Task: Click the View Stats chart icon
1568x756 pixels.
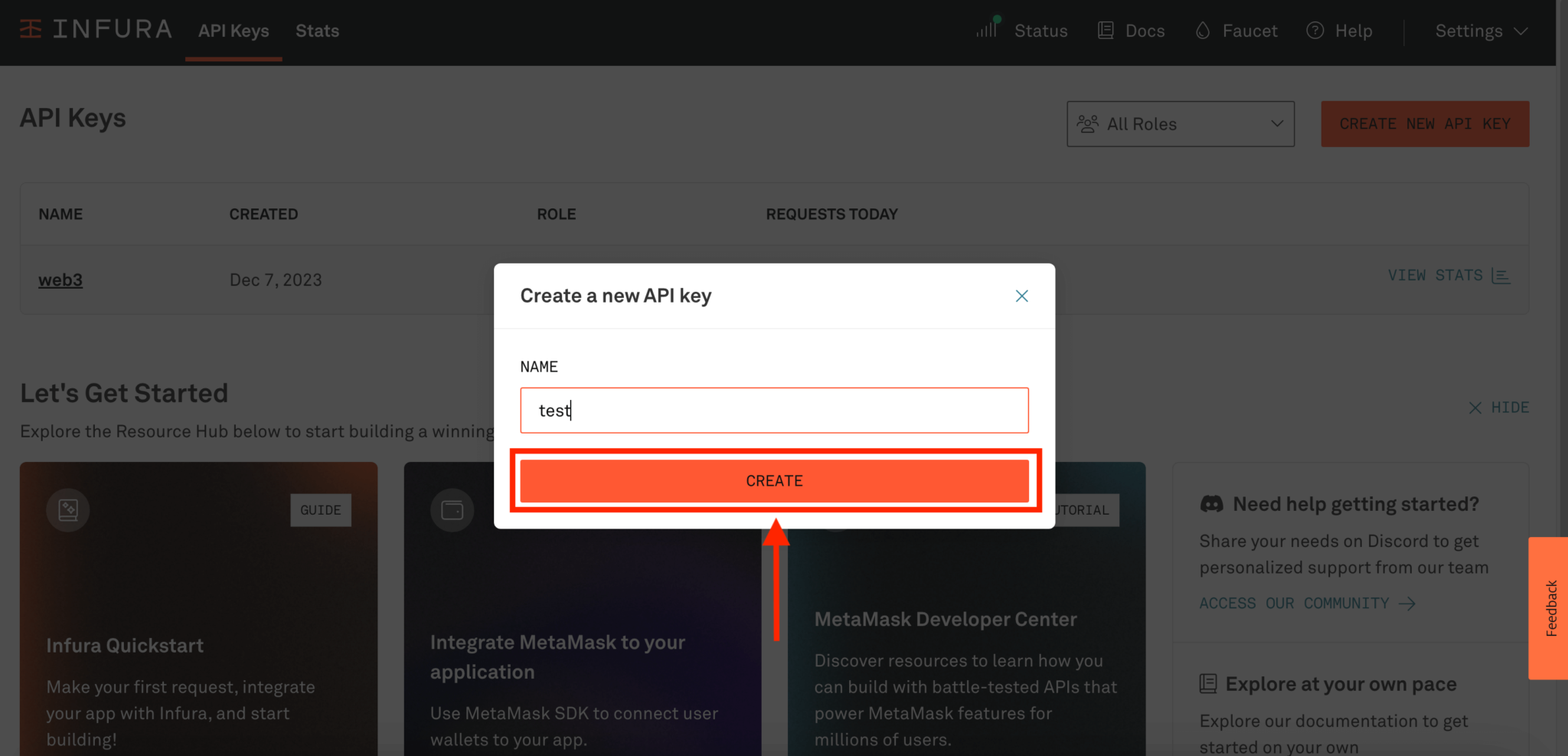Action: tap(1501, 276)
